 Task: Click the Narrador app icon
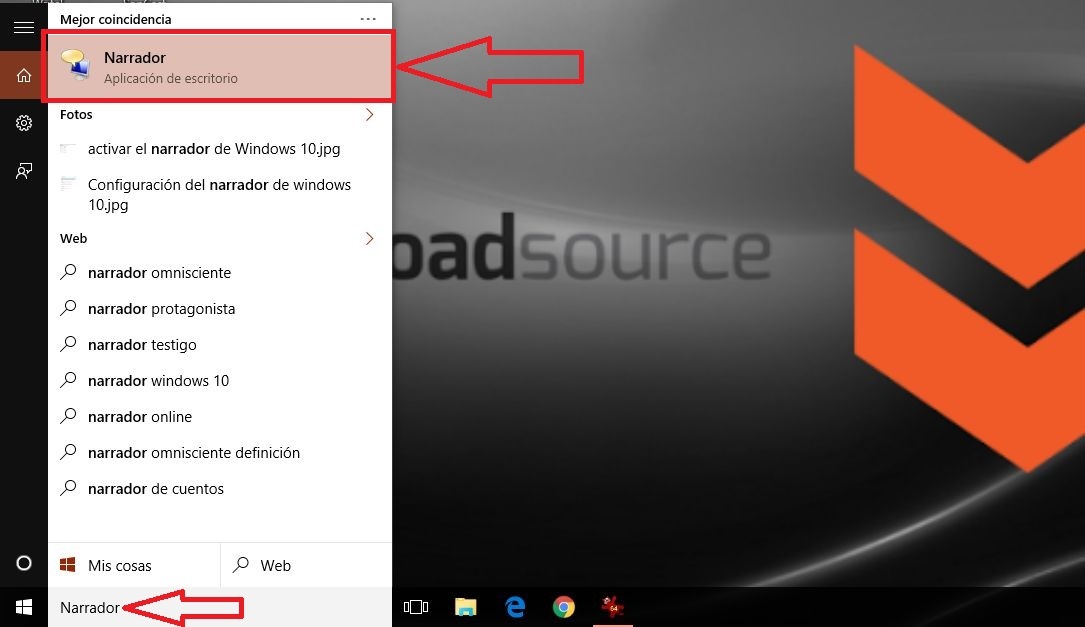tap(75, 65)
